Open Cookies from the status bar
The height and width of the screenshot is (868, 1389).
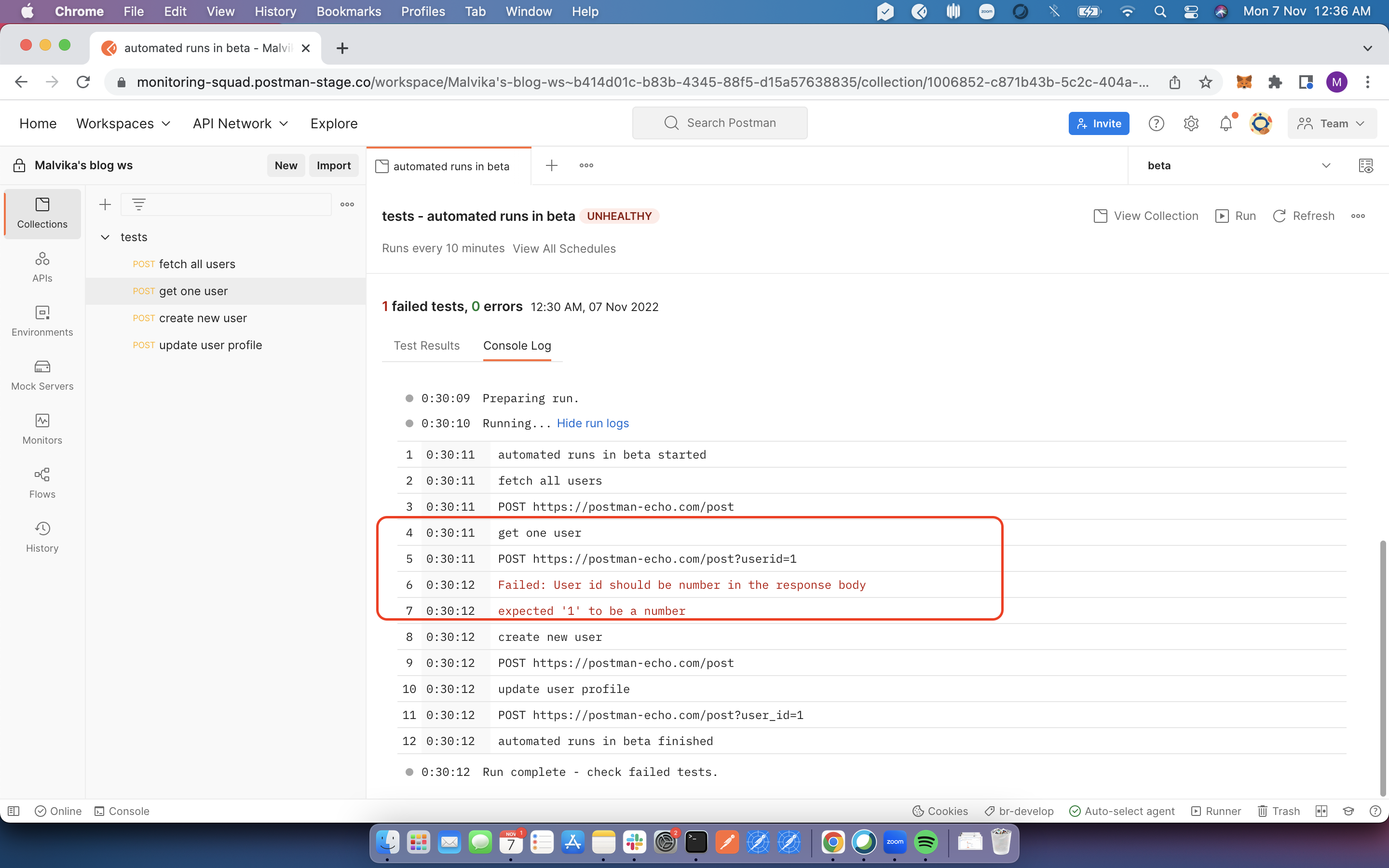click(940, 811)
